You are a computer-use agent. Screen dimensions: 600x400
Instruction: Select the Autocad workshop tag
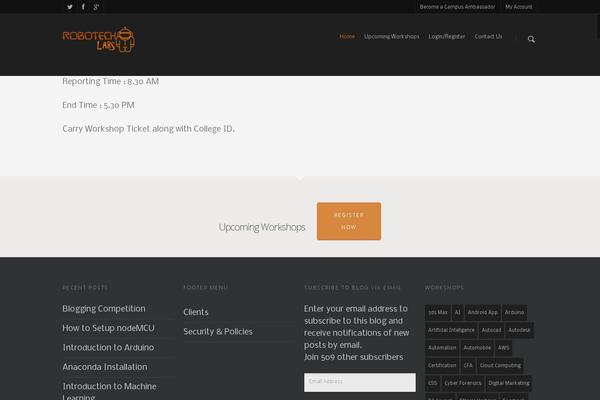pyautogui.click(x=491, y=330)
